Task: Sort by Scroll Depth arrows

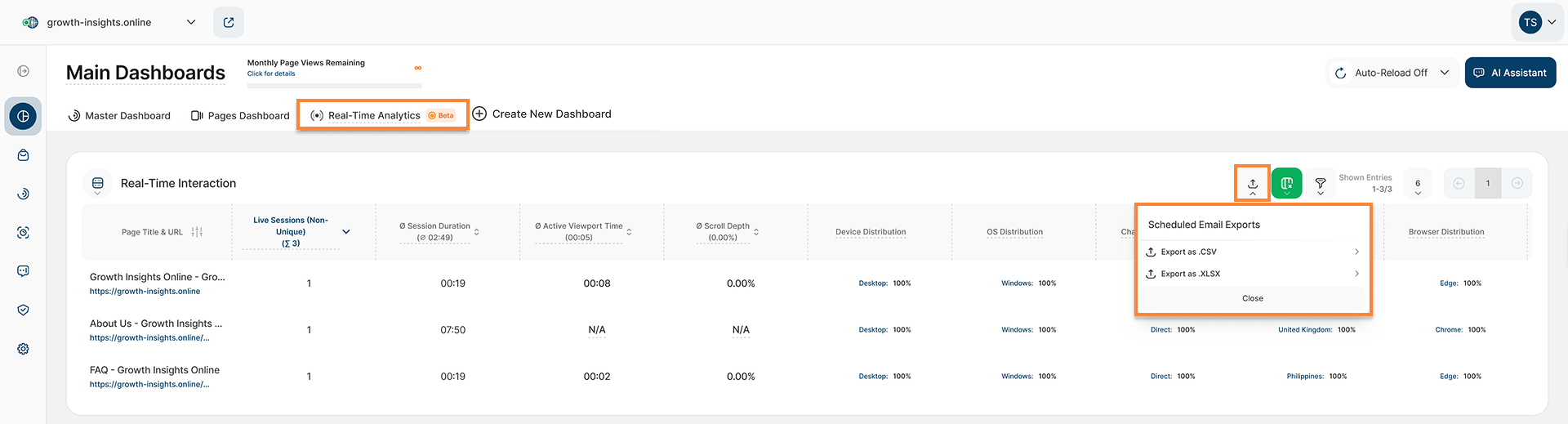Action: click(x=756, y=232)
